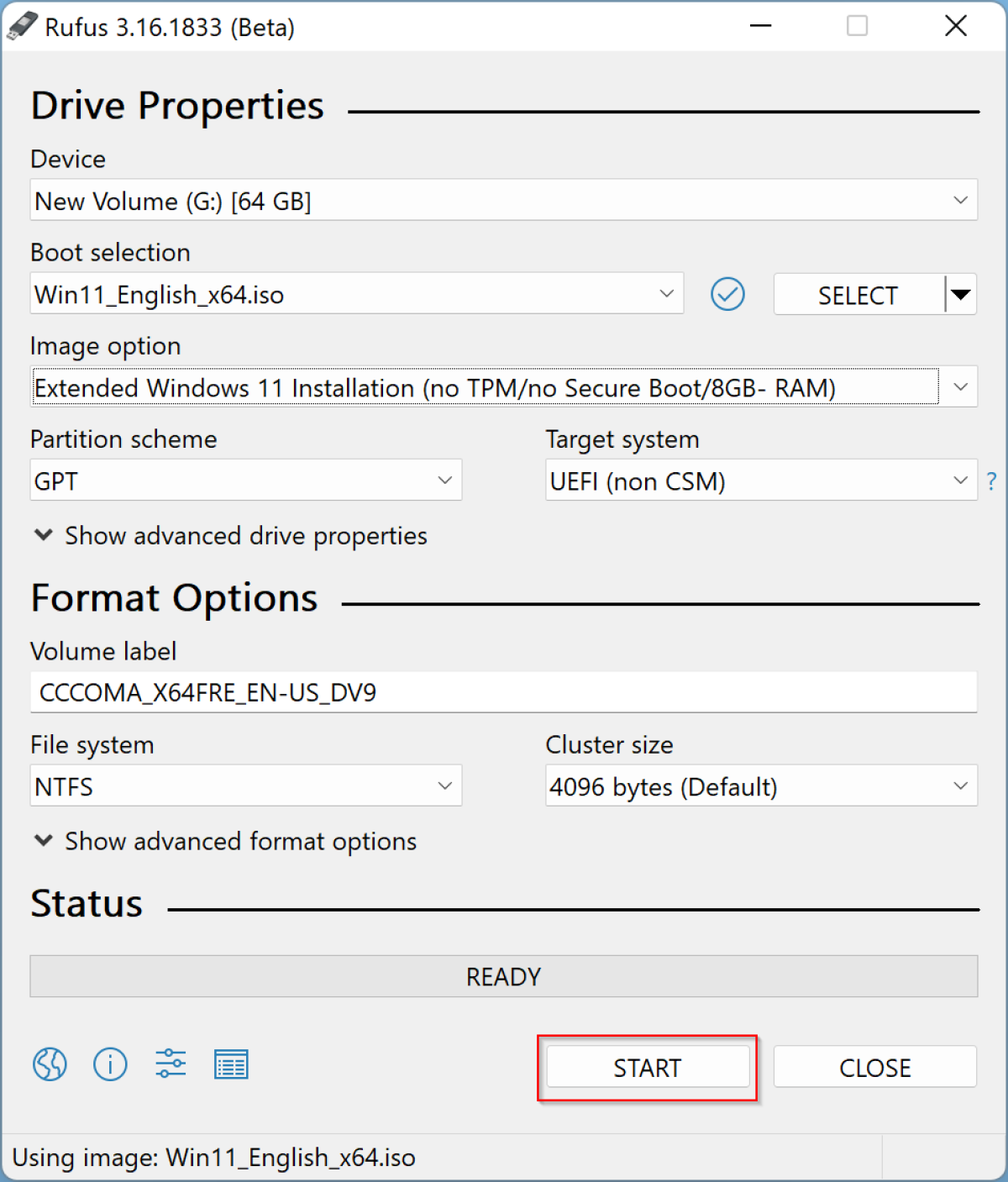The image size is (1008, 1182).
Task: Expand Show advanced format options
Action: click(x=225, y=842)
